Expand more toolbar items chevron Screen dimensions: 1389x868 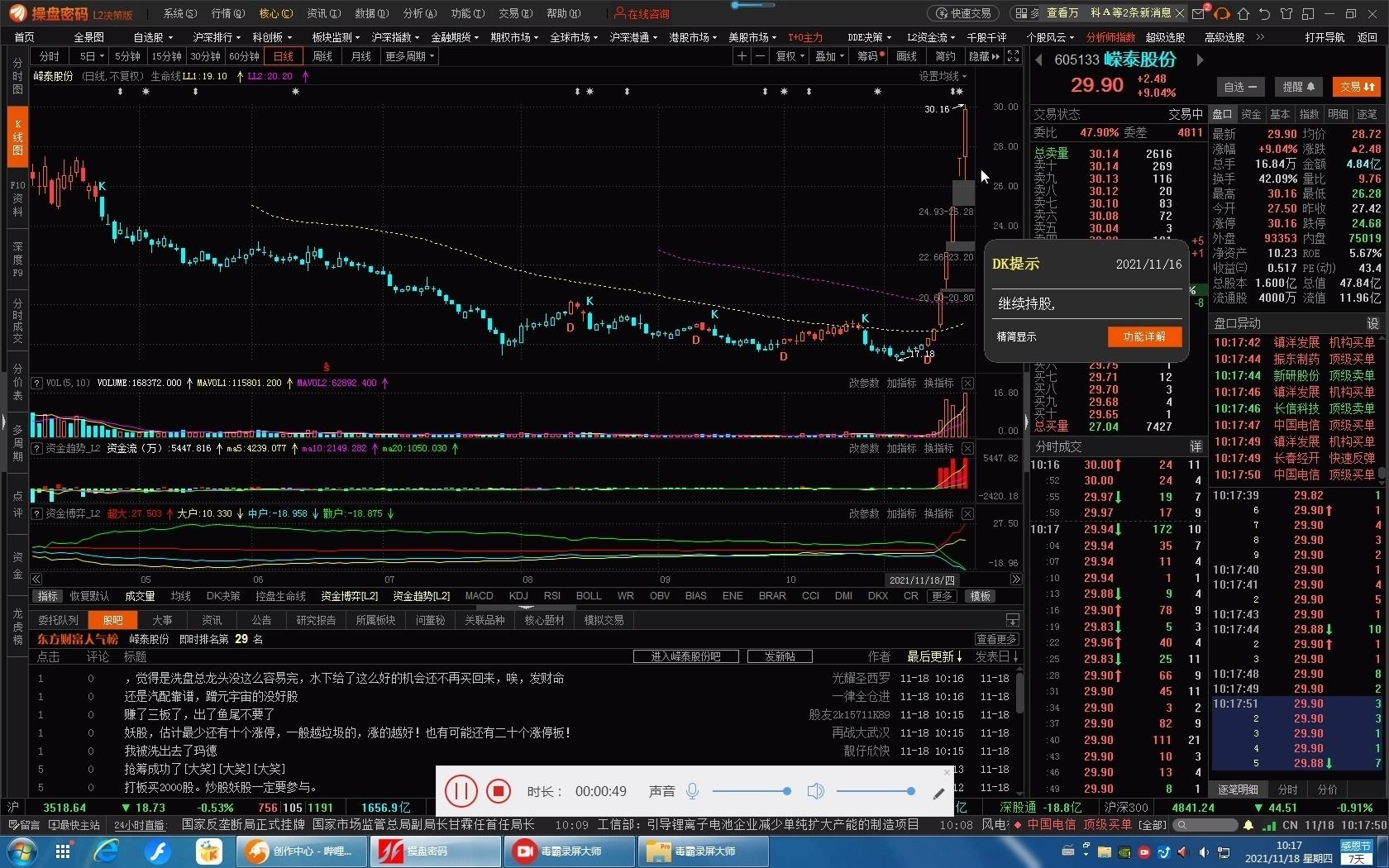click(1259, 37)
